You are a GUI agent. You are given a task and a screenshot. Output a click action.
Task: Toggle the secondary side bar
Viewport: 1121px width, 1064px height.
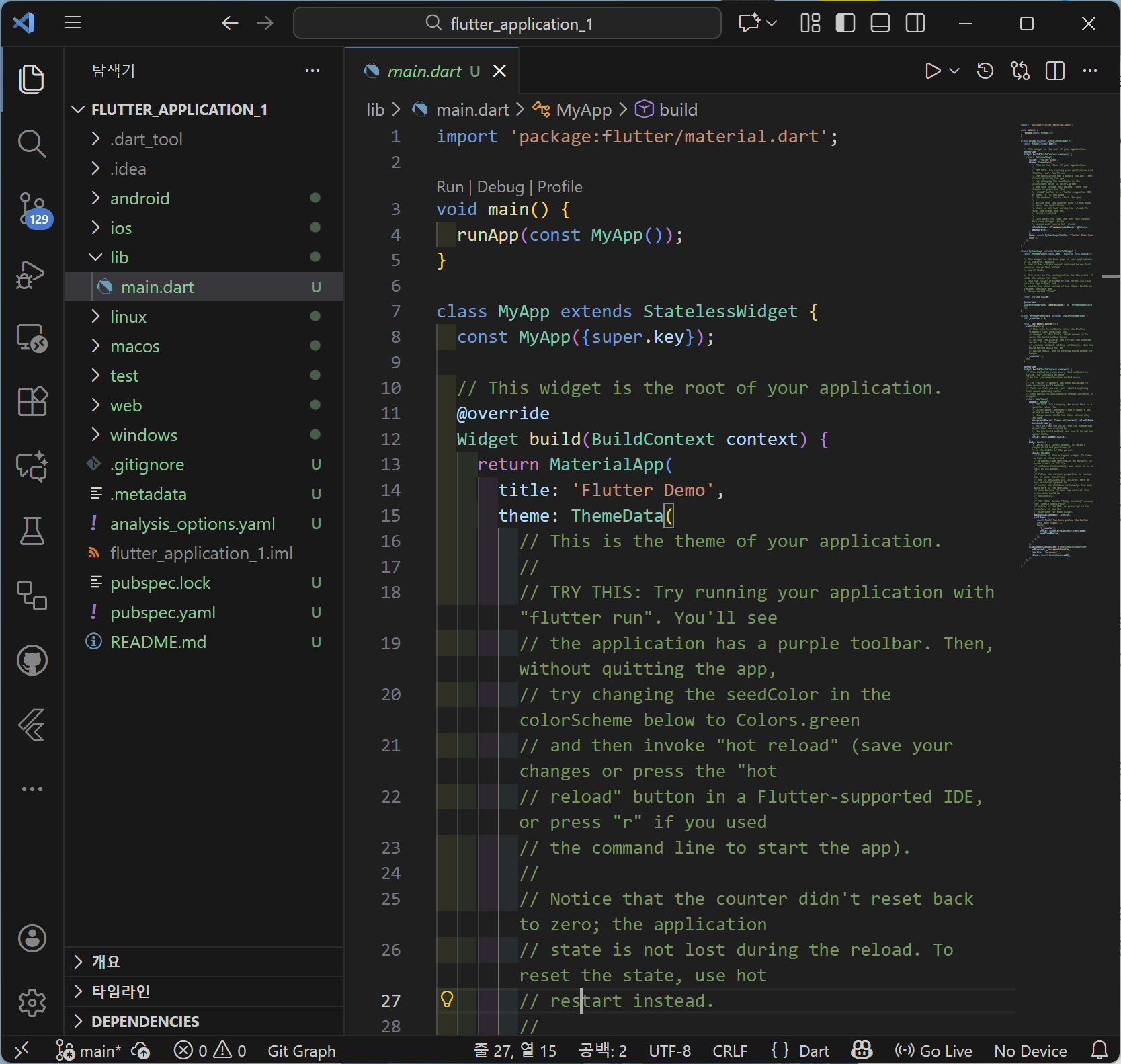915,24
